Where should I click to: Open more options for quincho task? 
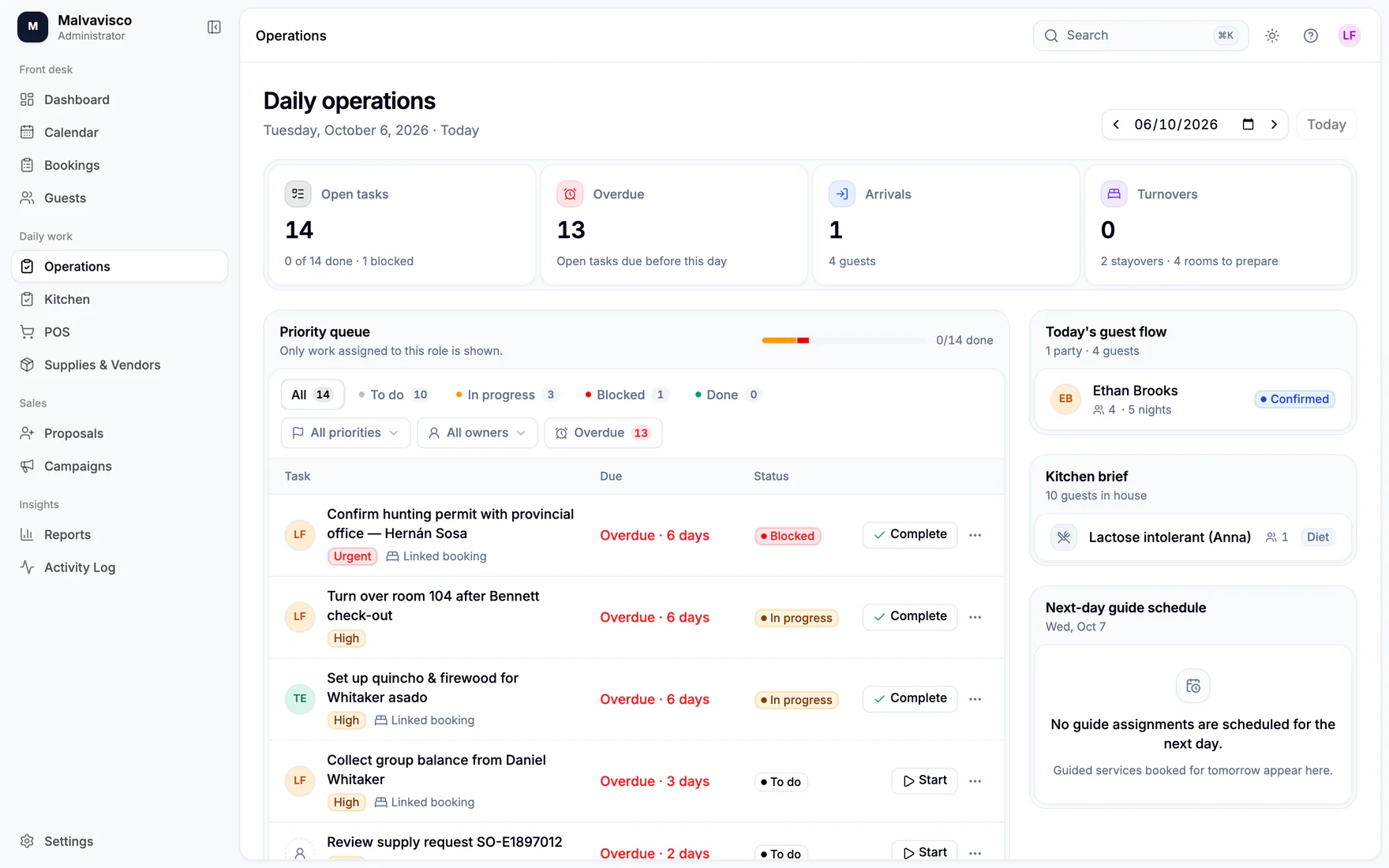tap(975, 699)
